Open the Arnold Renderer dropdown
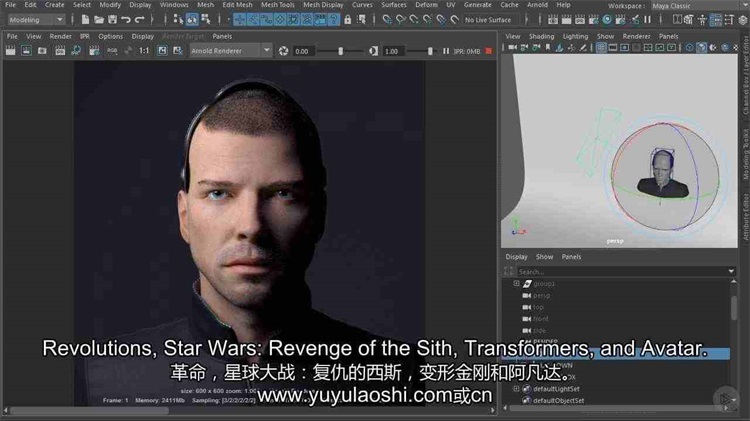Image resolution: width=750 pixels, height=421 pixels. coord(231,51)
